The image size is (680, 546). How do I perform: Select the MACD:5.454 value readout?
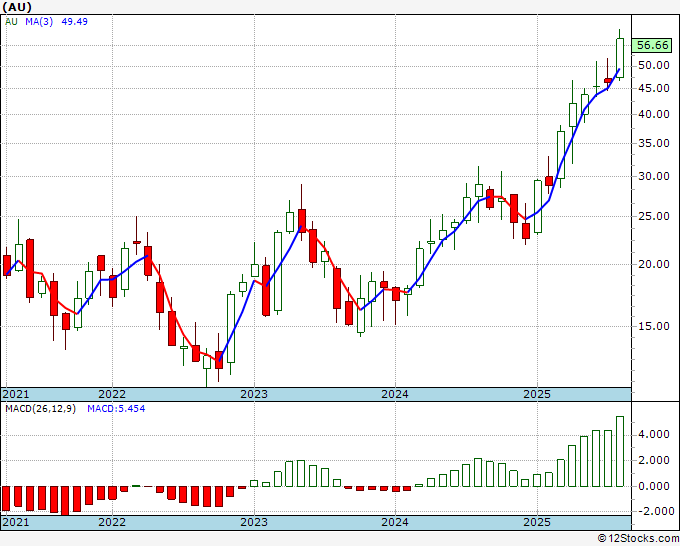point(116,409)
